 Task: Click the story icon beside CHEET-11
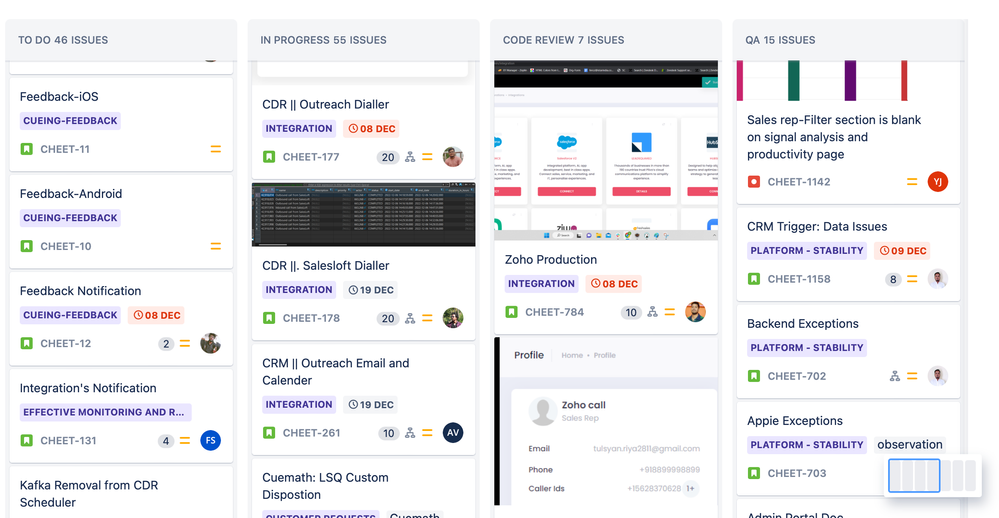[x=27, y=149]
